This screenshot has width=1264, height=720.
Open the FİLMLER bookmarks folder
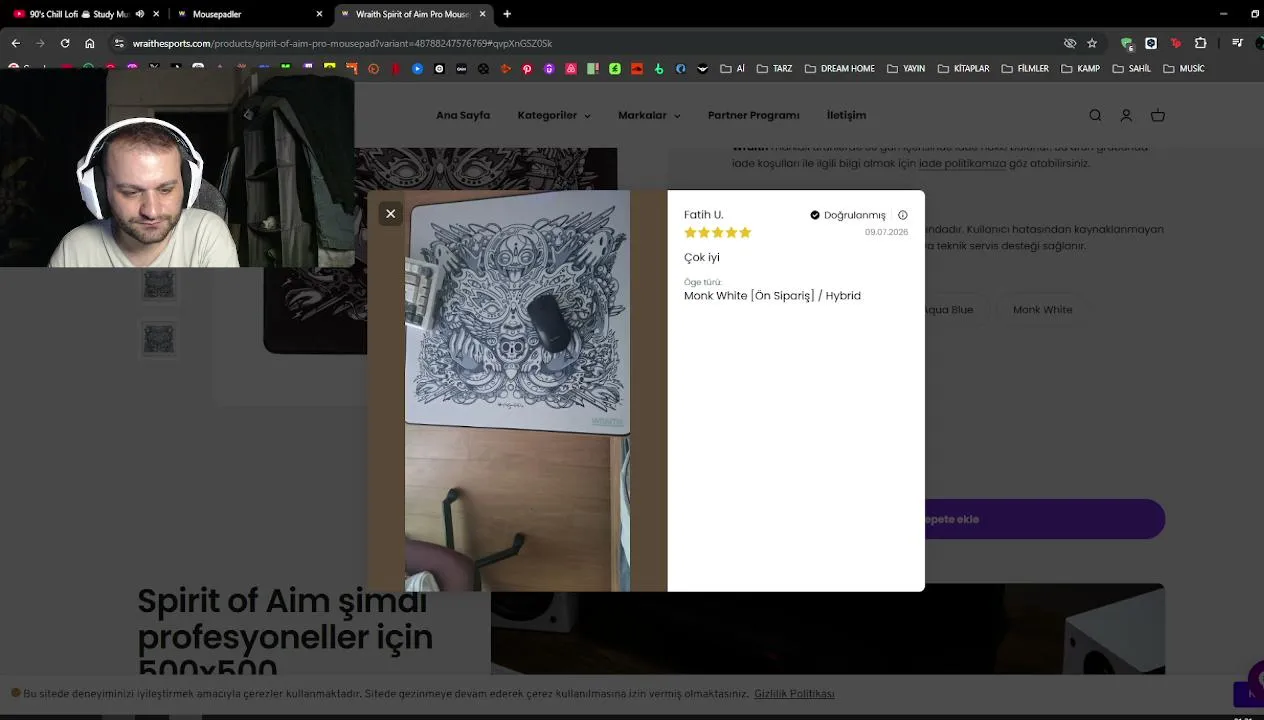1025,68
